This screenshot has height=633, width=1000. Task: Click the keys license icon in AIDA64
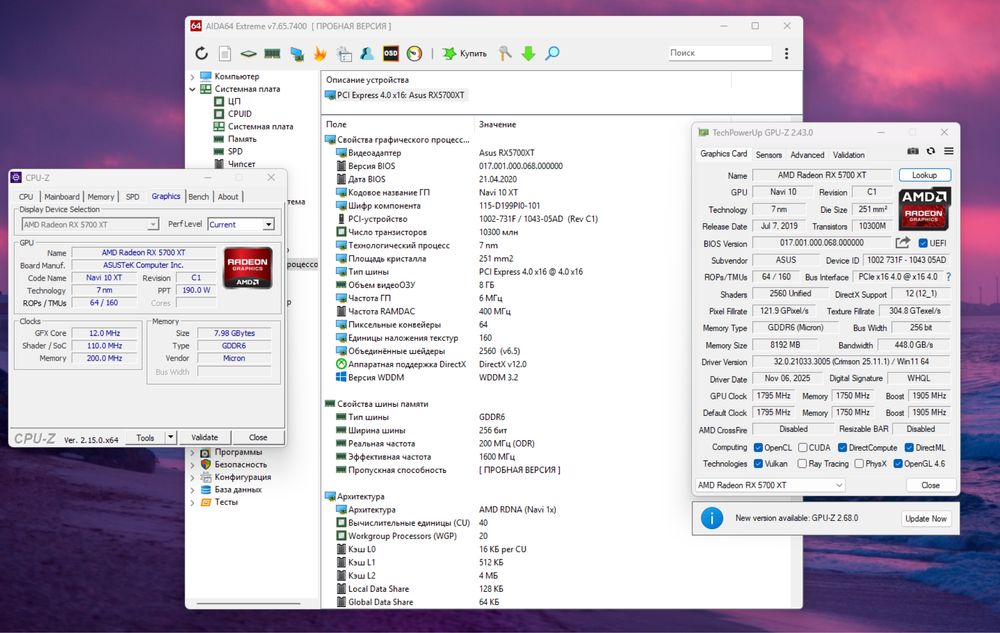[x=505, y=54]
